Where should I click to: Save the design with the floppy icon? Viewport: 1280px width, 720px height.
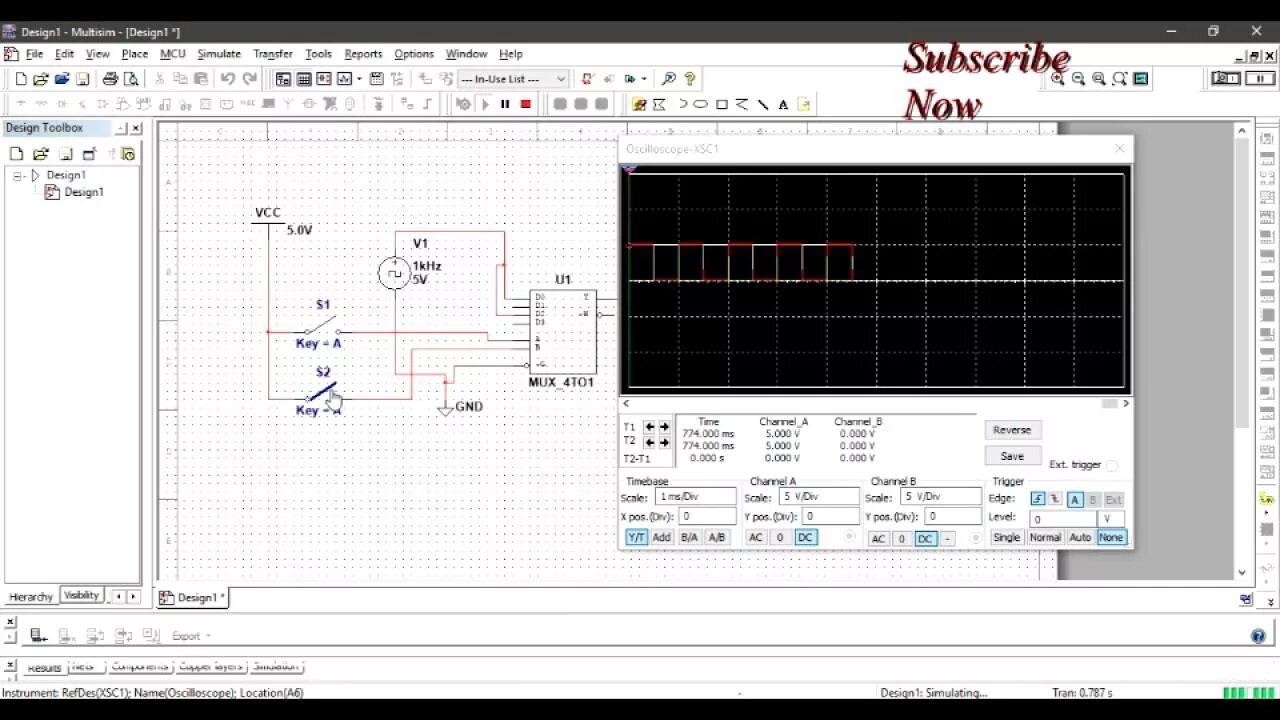coord(83,79)
